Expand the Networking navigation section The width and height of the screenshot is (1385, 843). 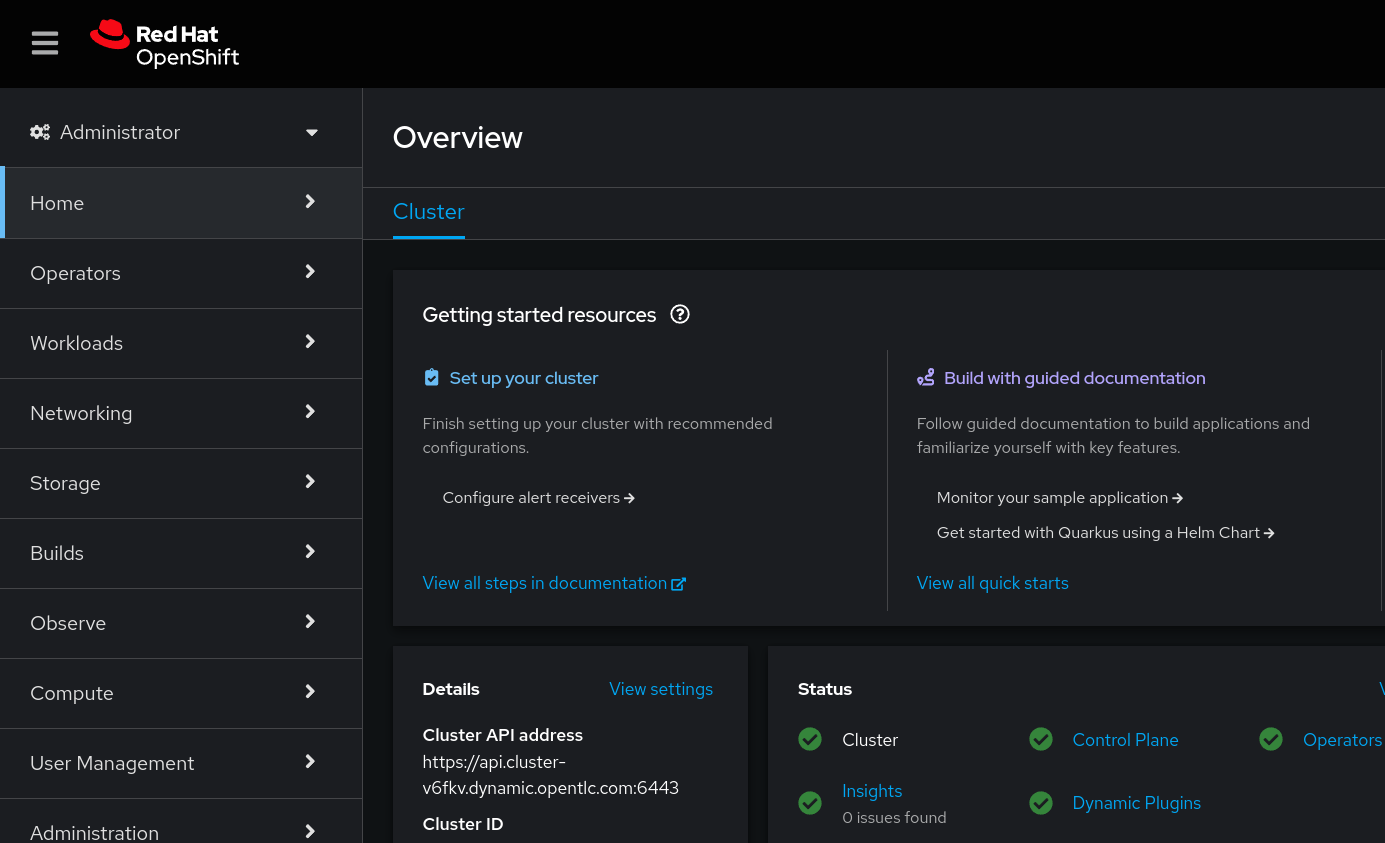pyautogui.click(x=180, y=413)
